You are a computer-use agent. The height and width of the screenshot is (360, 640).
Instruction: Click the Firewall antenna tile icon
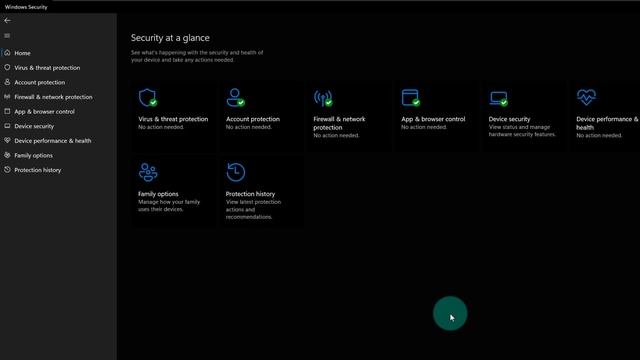(323, 98)
